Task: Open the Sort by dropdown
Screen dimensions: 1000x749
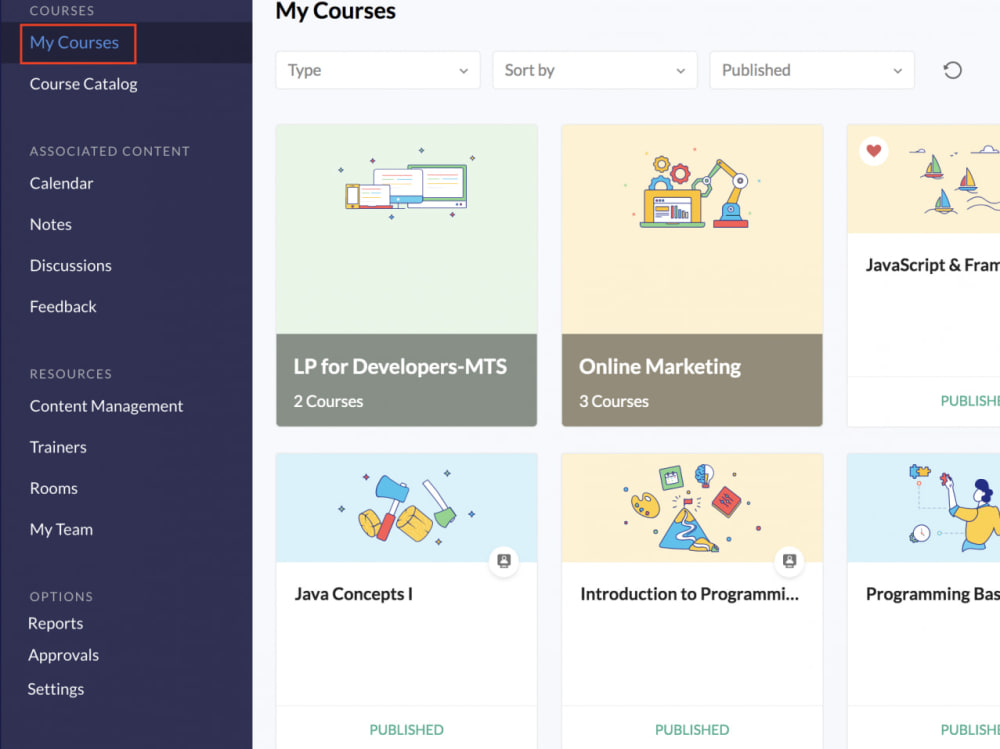Action: [x=594, y=70]
